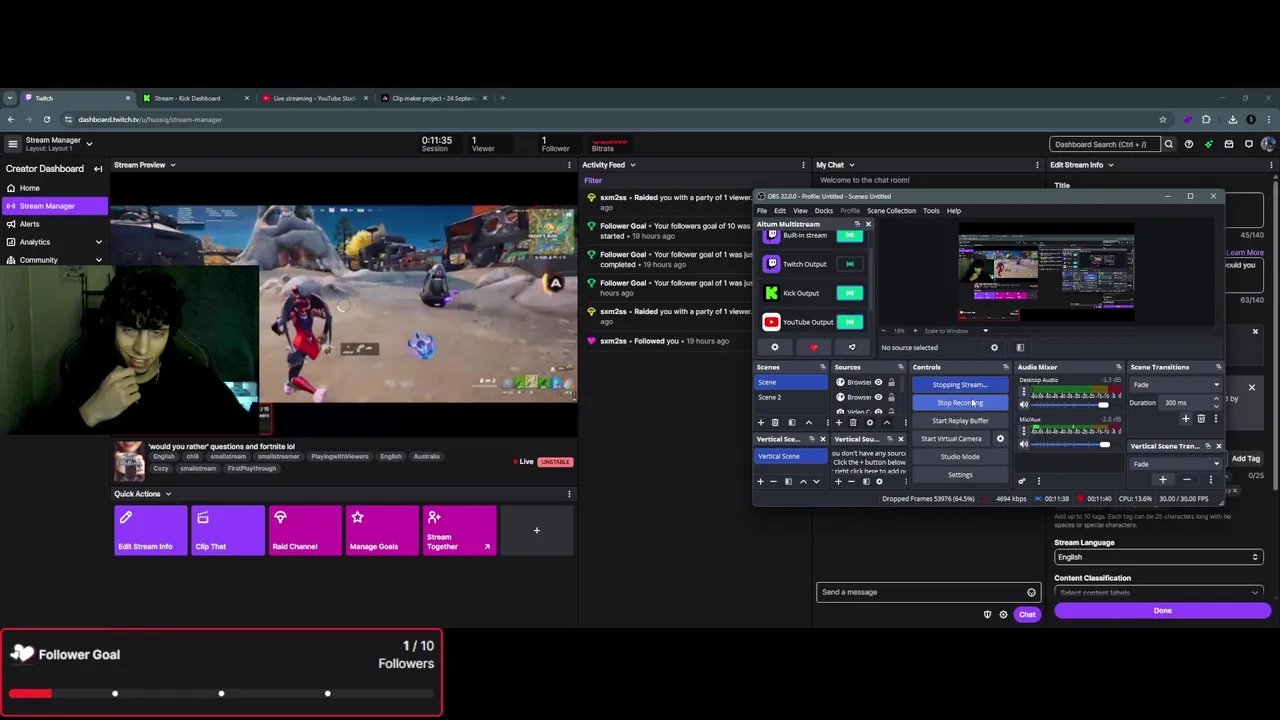Mute Mic/Aux speaker icon in mixer
The width and height of the screenshot is (1280, 720).
coord(1023,444)
